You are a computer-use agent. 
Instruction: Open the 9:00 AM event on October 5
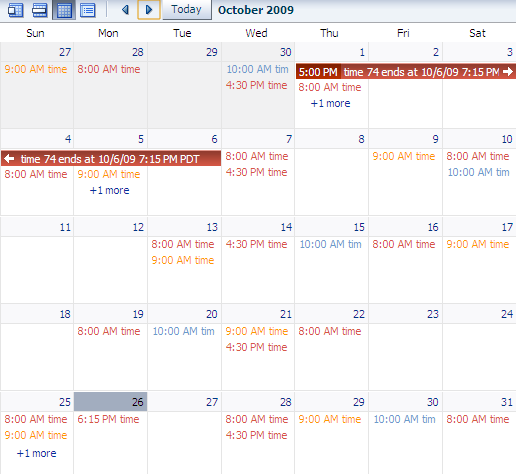tap(109, 174)
